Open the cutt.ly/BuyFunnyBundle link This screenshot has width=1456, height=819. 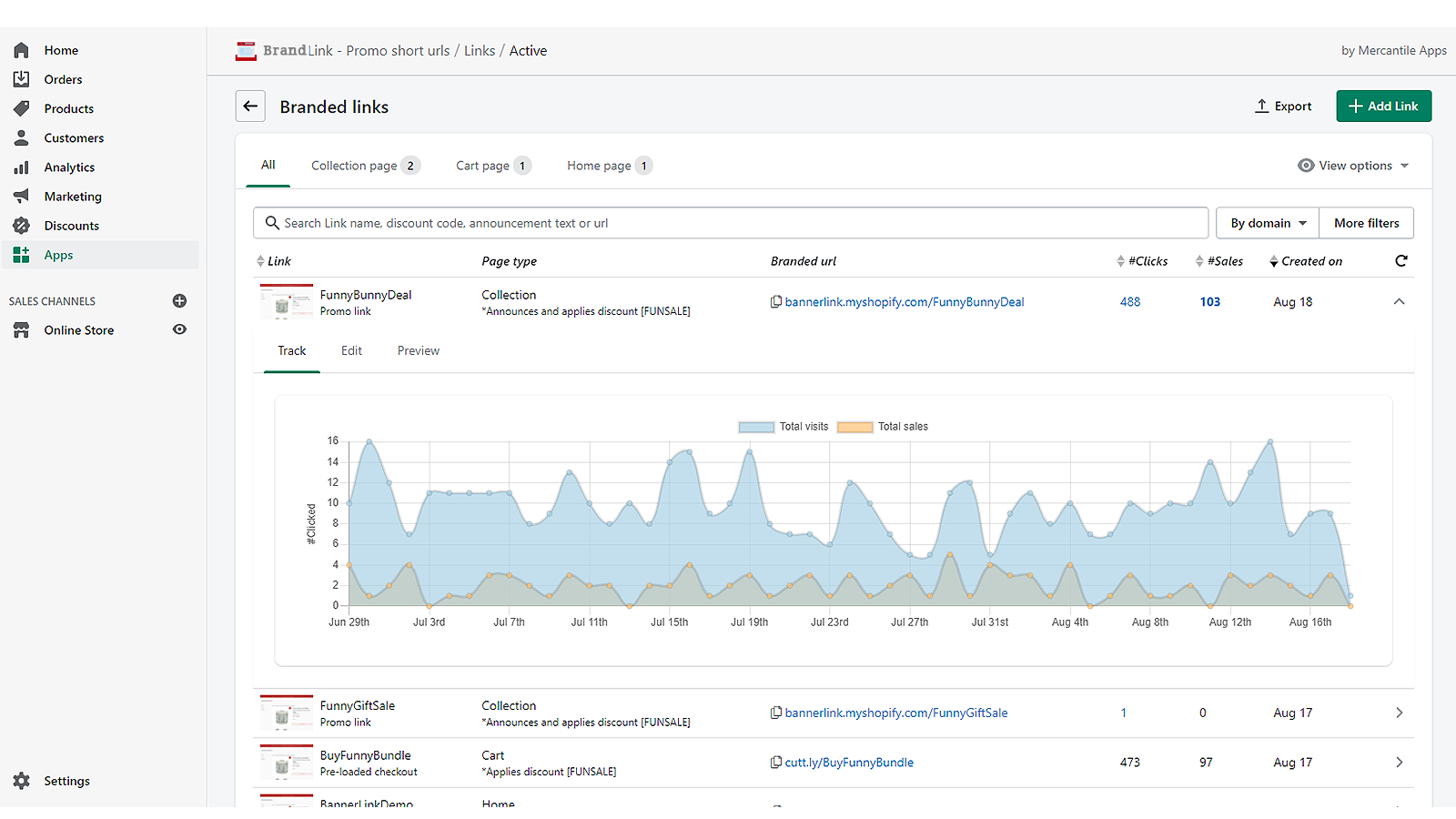[849, 762]
